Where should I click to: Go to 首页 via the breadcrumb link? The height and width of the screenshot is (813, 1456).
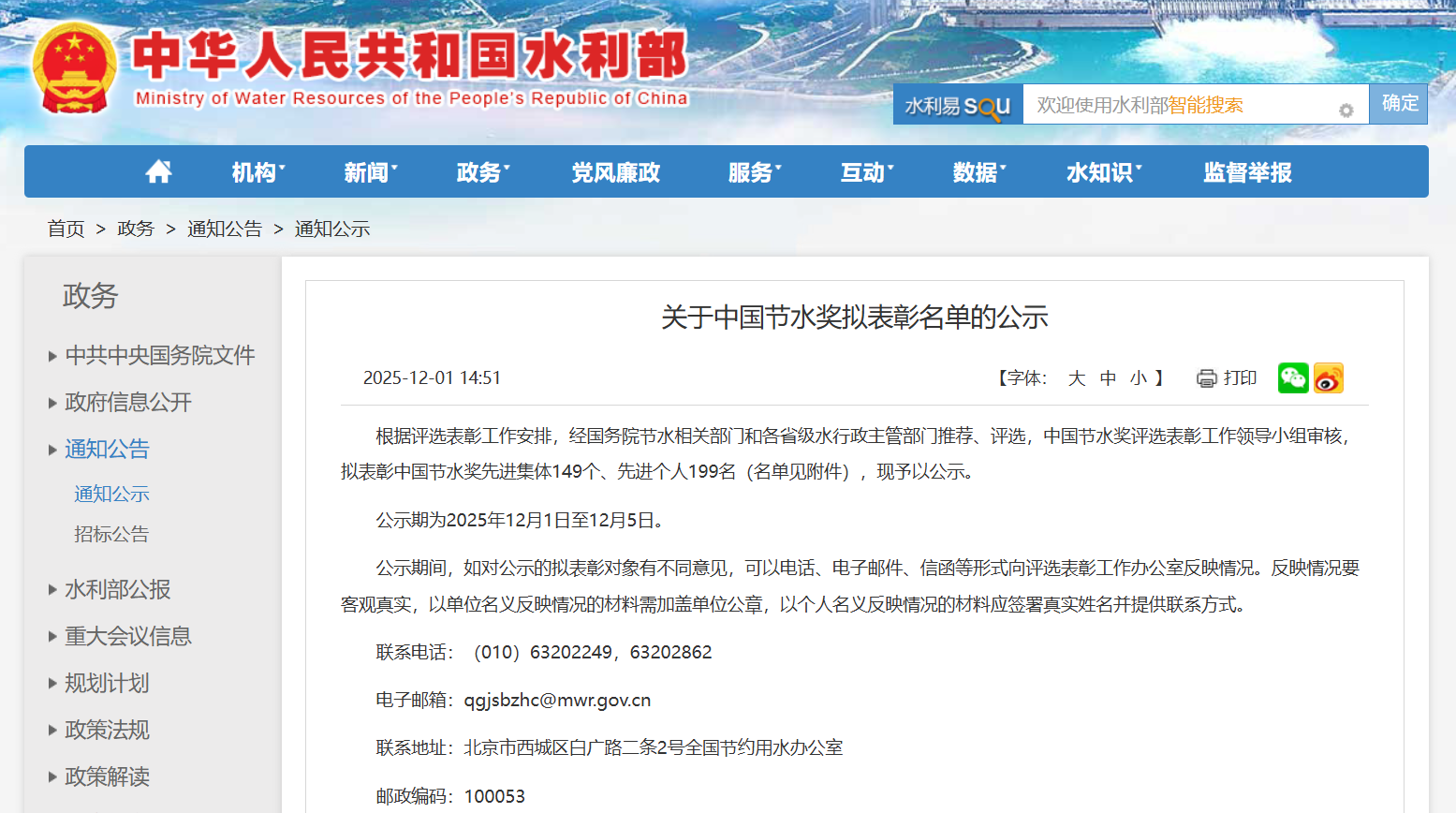click(x=65, y=228)
